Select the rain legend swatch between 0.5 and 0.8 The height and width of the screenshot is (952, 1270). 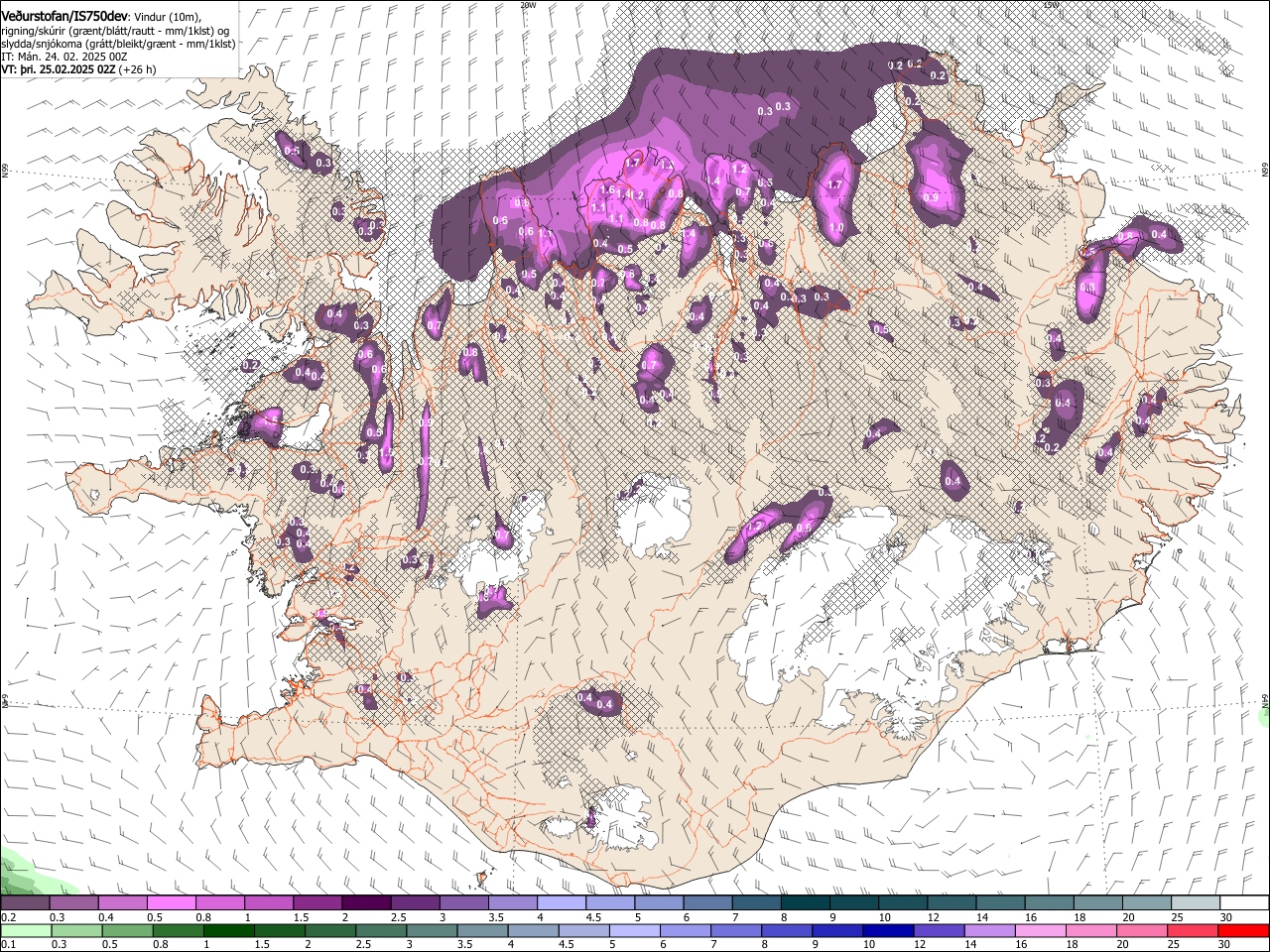tap(127, 931)
